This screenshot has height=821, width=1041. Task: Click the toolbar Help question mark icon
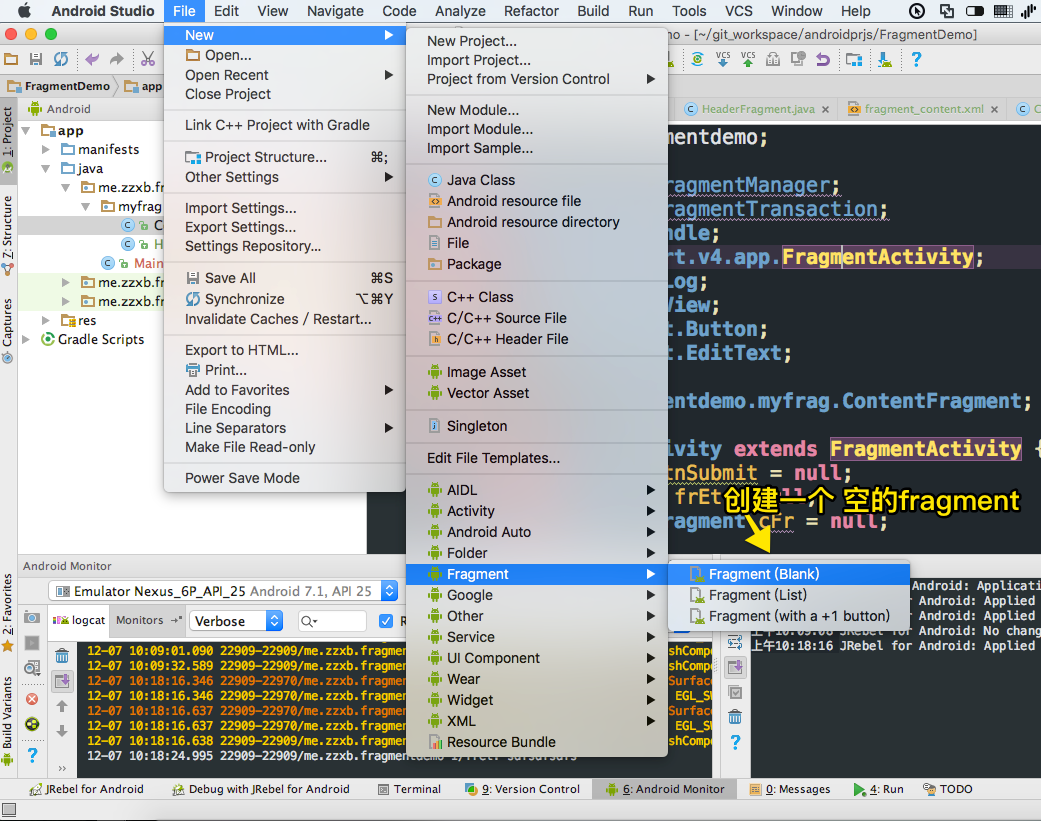[x=916, y=59]
